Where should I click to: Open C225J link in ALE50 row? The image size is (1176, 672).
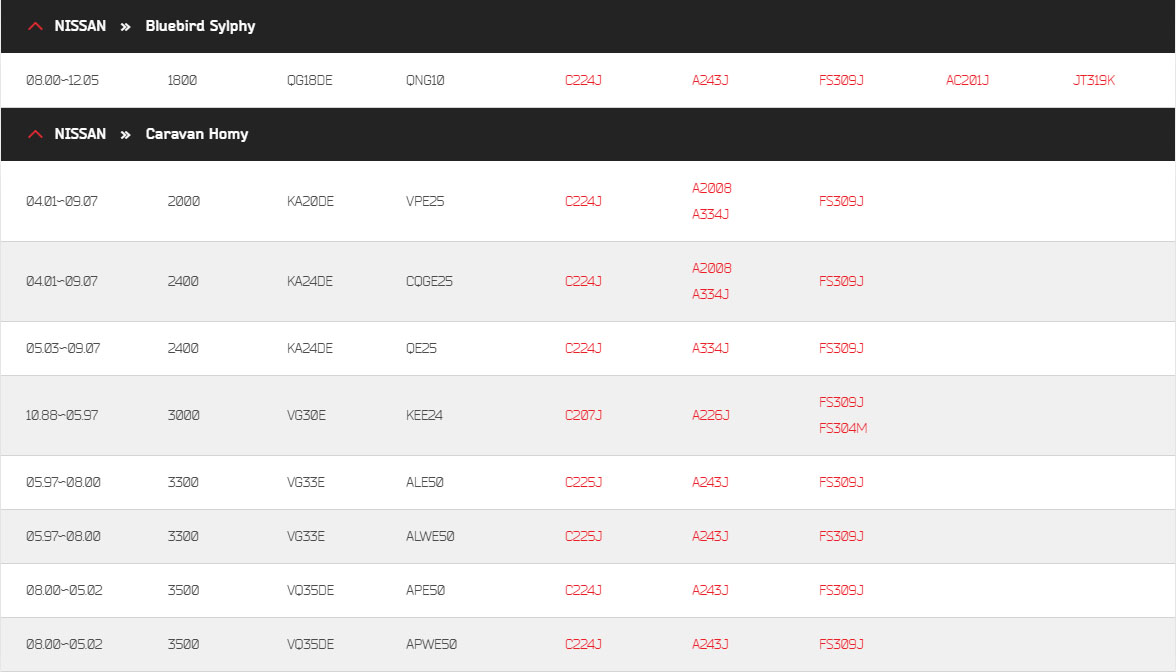[583, 482]
